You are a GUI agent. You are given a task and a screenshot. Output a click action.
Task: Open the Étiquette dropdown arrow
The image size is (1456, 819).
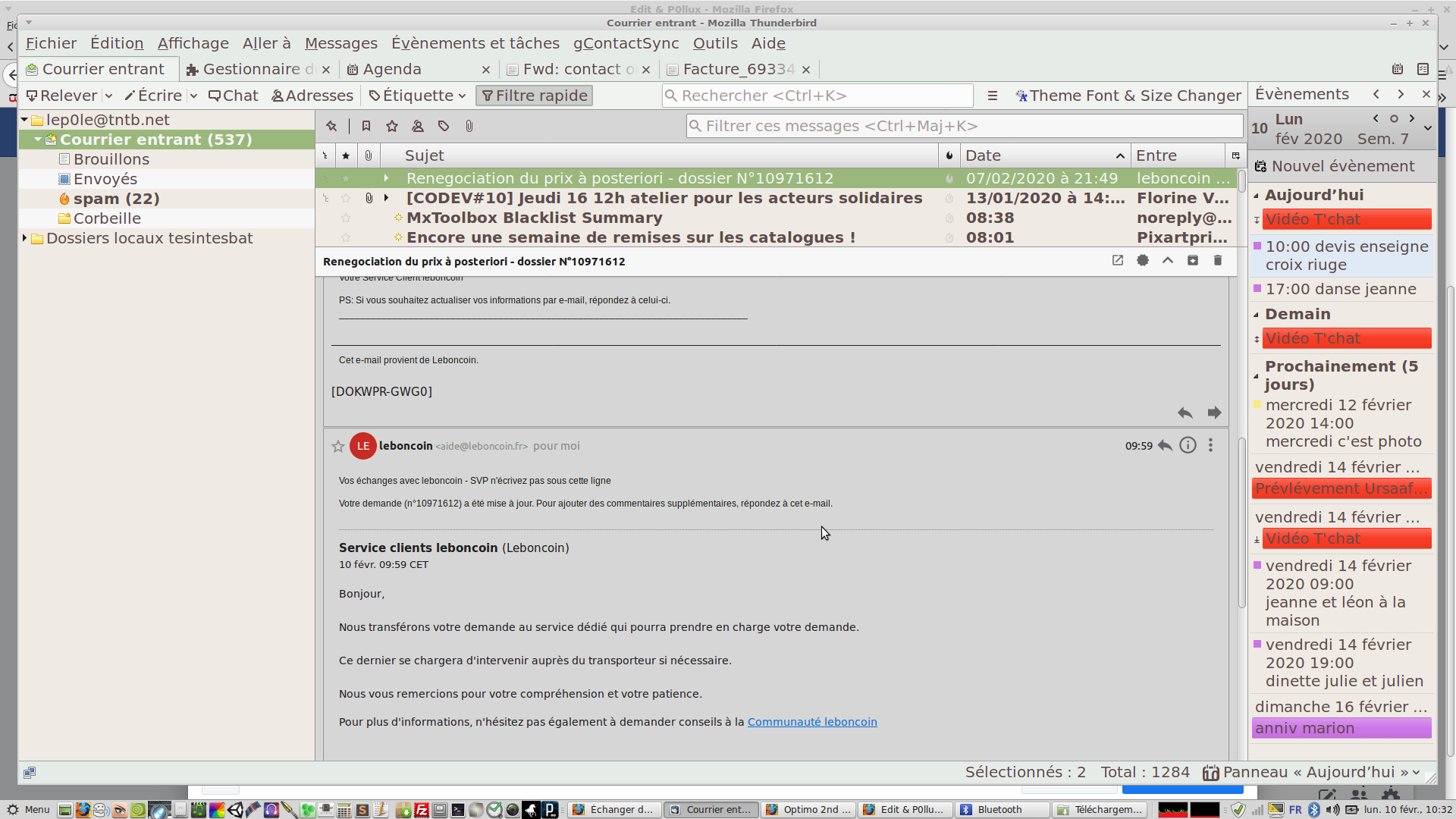[462, 96]
